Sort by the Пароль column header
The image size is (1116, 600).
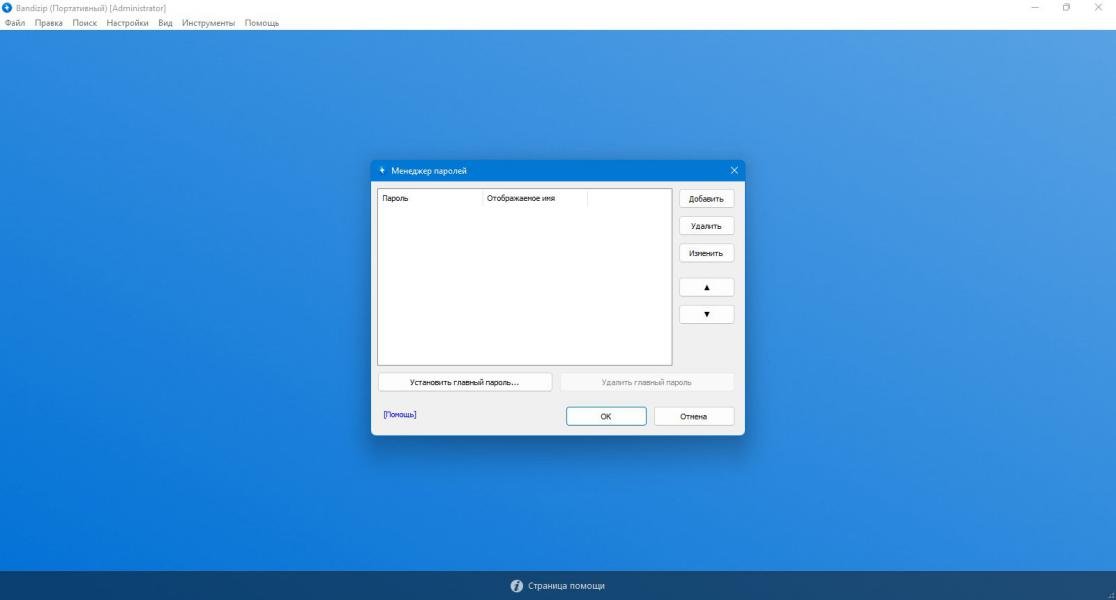click(x=430, y=198)
